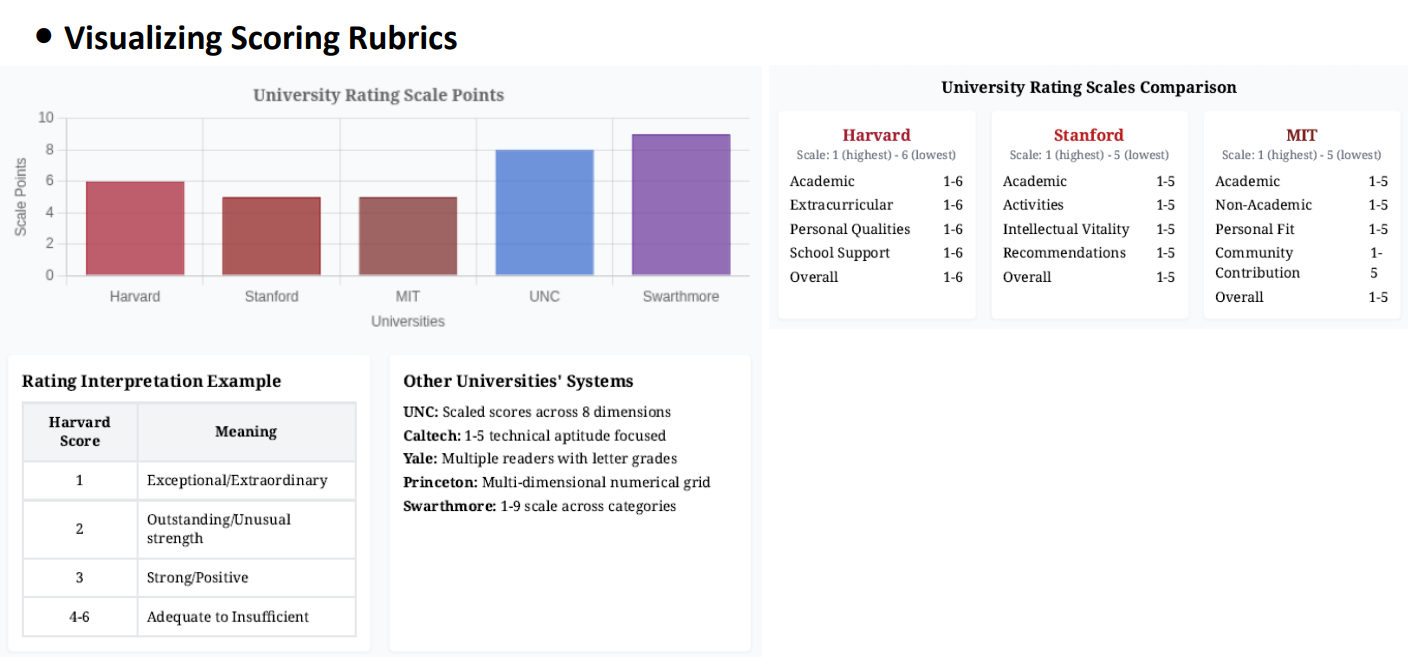Click the red "Stanford" card heading
Viewport: 1408px width, 670px height.
pyautogui.click(x=1089, y=135)
